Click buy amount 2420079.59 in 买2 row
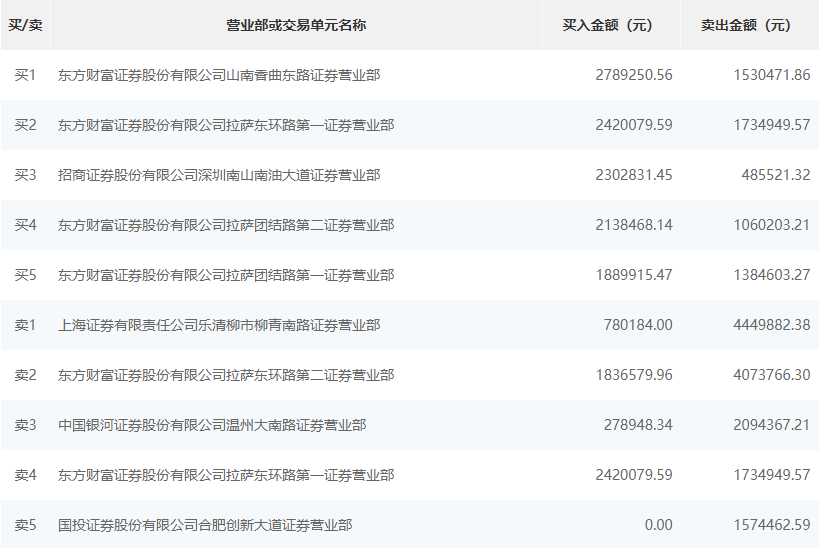The height and width of the screenshot is (548, 822). (x=634, y=125)
